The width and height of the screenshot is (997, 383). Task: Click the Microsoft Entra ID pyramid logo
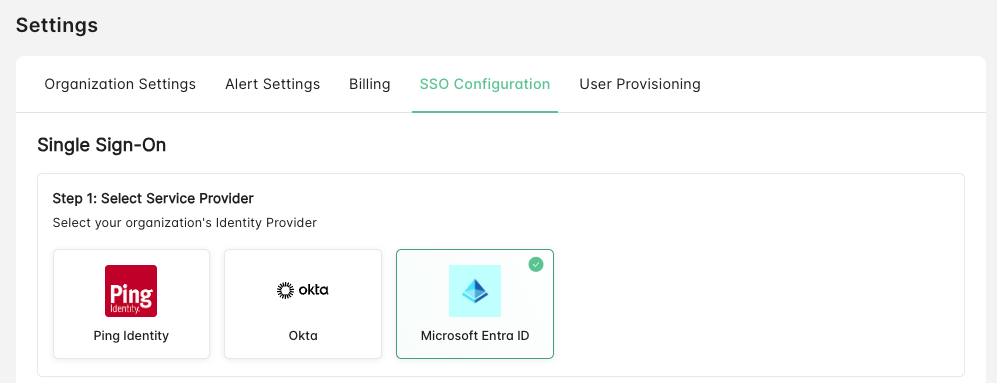tap(475, 291)
